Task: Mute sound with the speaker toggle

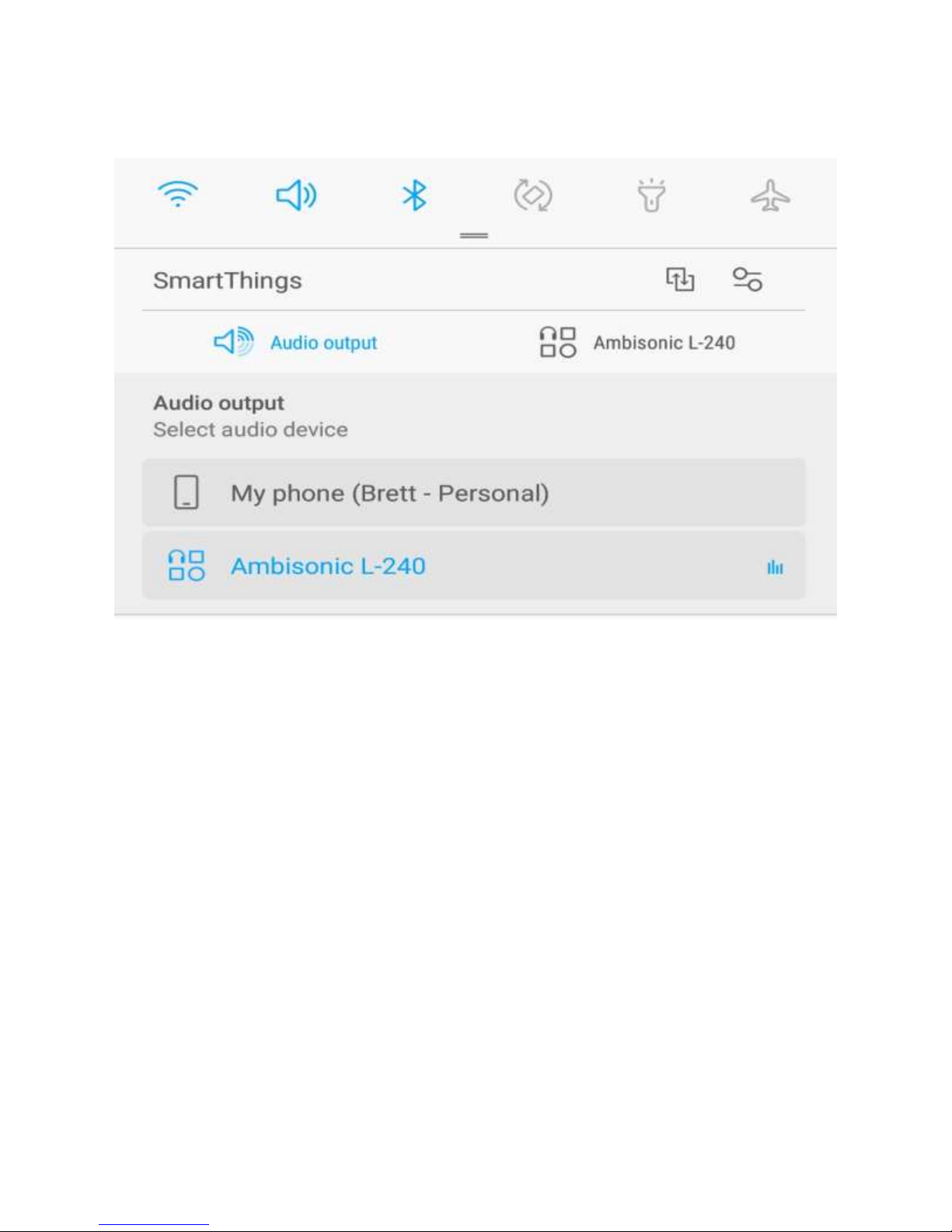Action: (296, 195)
